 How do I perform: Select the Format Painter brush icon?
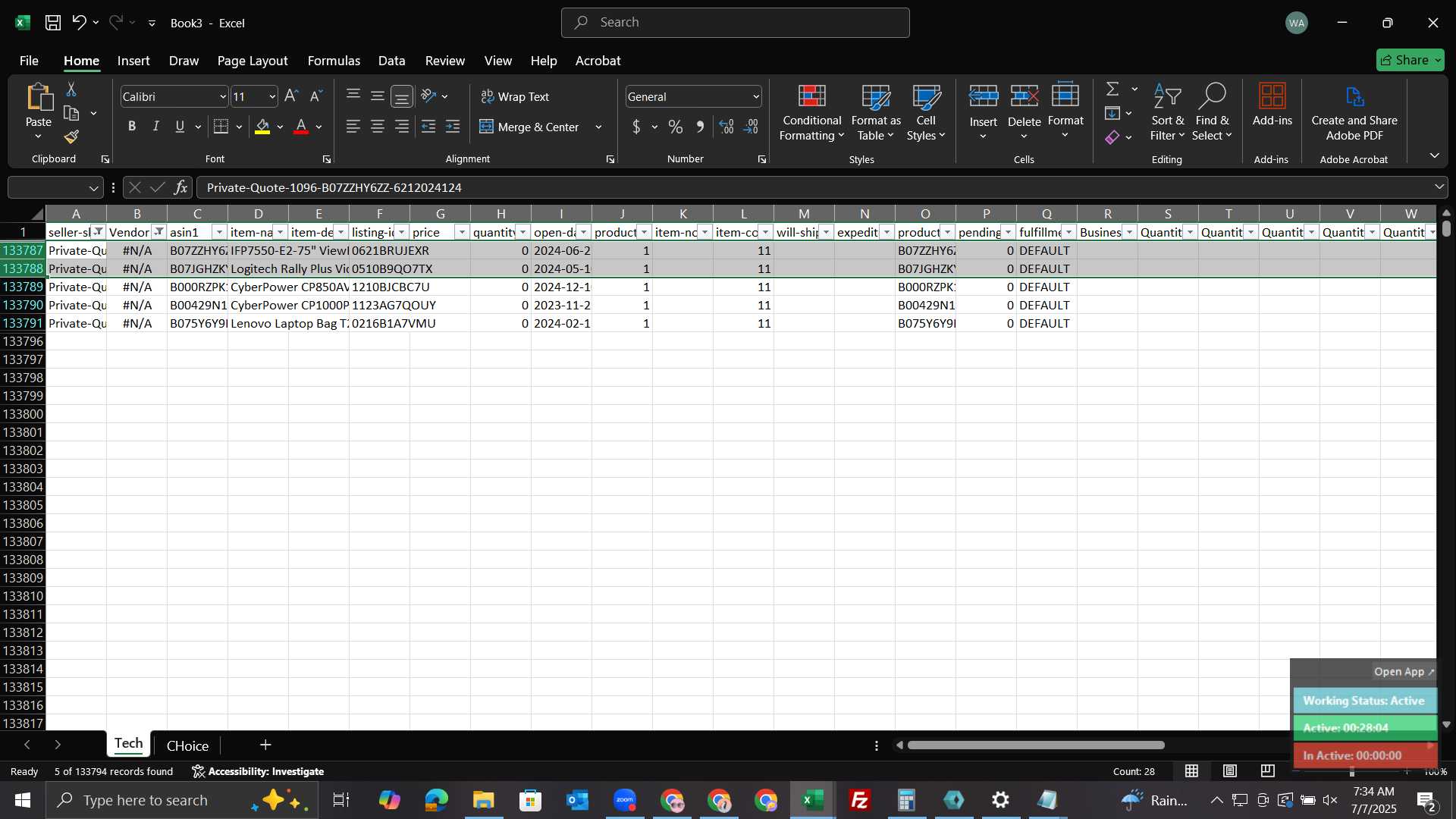pyautogui.click(x=71, y=137)
